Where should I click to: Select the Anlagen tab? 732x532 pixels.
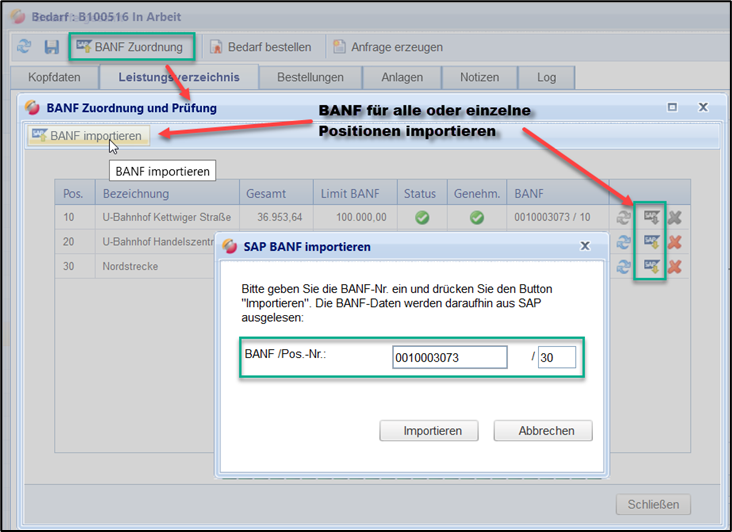[x=401, y=77]
